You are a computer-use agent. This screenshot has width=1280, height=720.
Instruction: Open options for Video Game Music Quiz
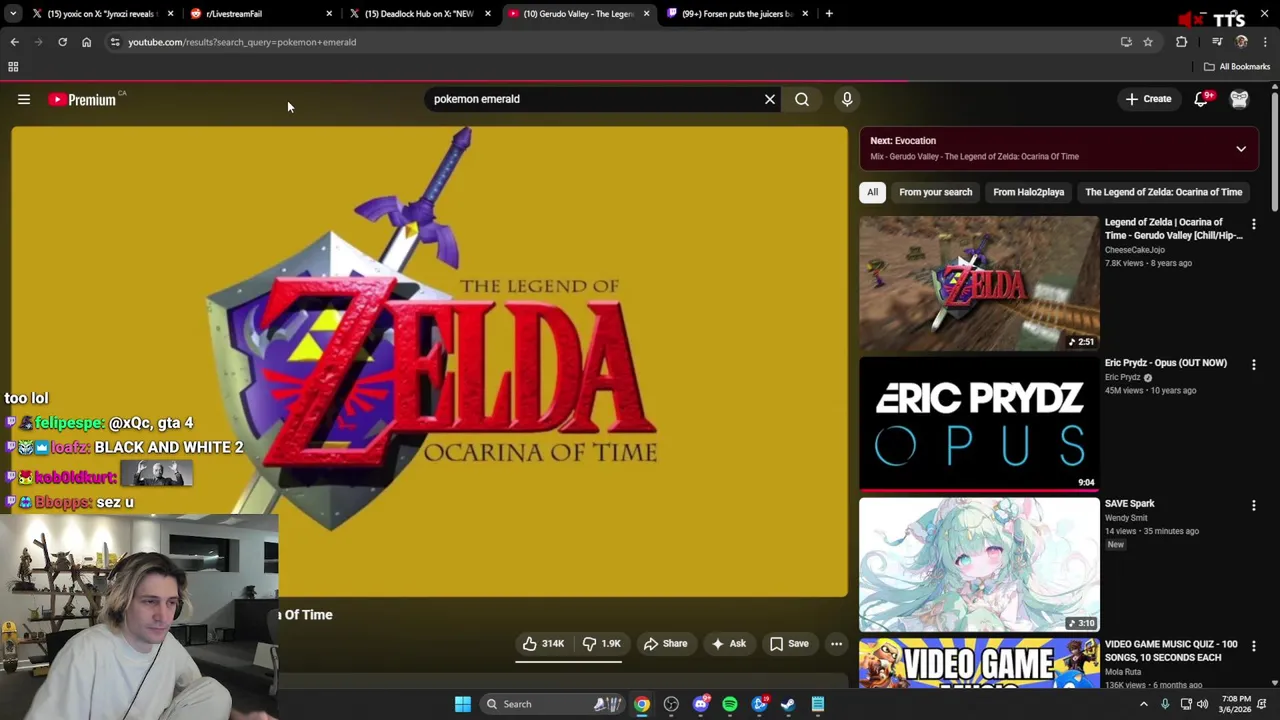pos(1254,647)
